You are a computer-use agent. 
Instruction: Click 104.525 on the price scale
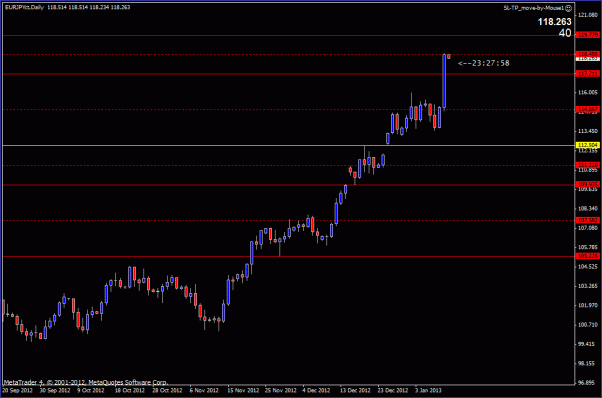(x=588, y=267)
